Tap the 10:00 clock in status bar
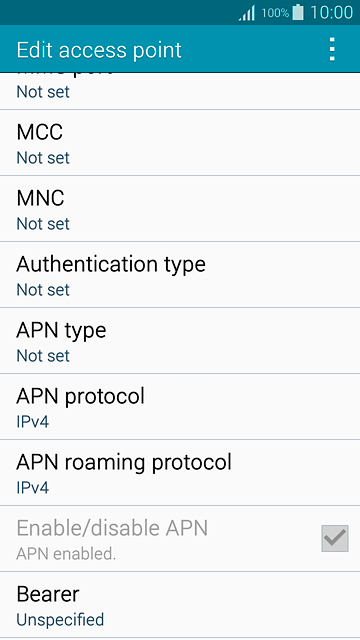The width and height of the screenshot is (360, 640). pyautogui.click(x=331, y=13)
